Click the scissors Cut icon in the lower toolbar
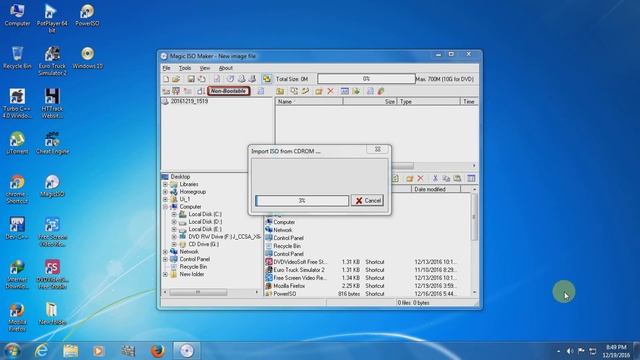This screenshot has width=640, height=360. coord(435,178)
